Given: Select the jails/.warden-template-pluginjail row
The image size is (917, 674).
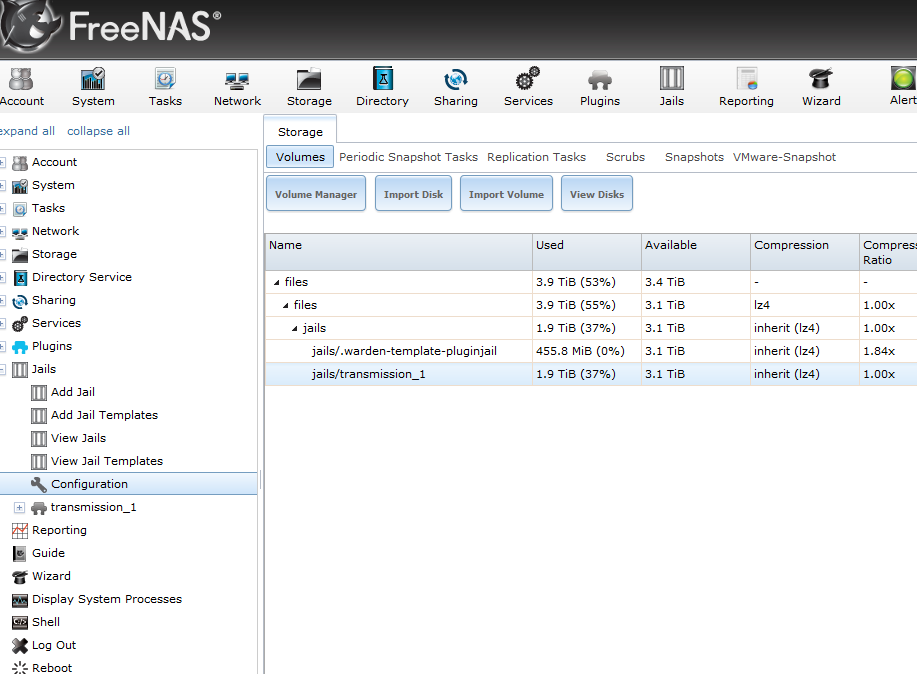Looking at the screenshot, I should pos(591,351).
